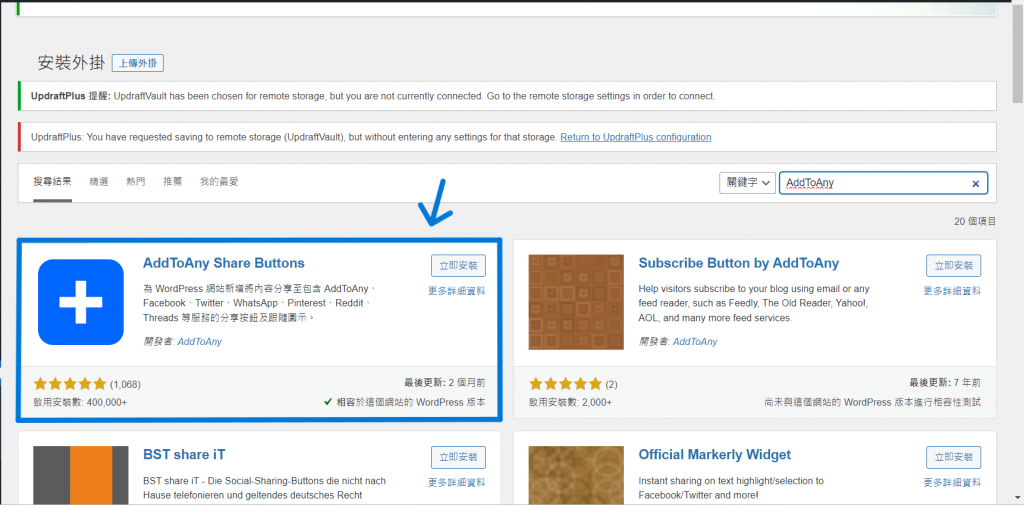The width and height of the screenshot is (1024, 505).
Task: Follow the Return to UpdraftPlus configuration link
Action: click(x=635, y=137)
